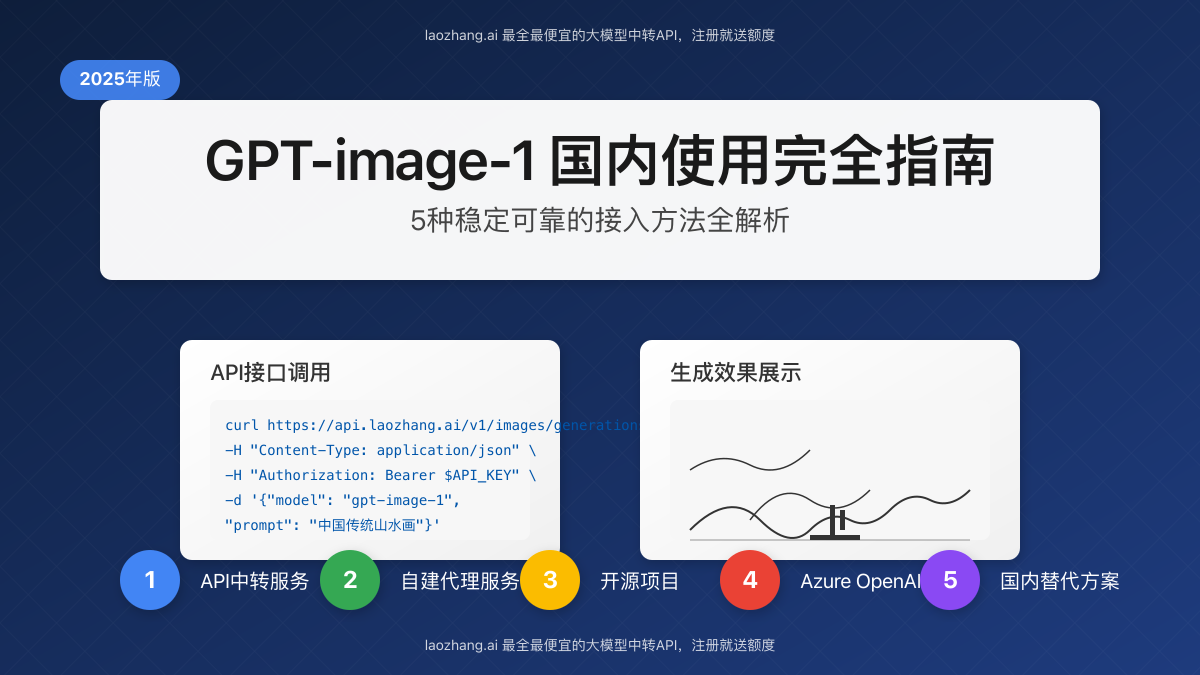Screen dimensions: 1200x675
Task: Click the 生成效果展示 card heading
Action: click(735, 373)
